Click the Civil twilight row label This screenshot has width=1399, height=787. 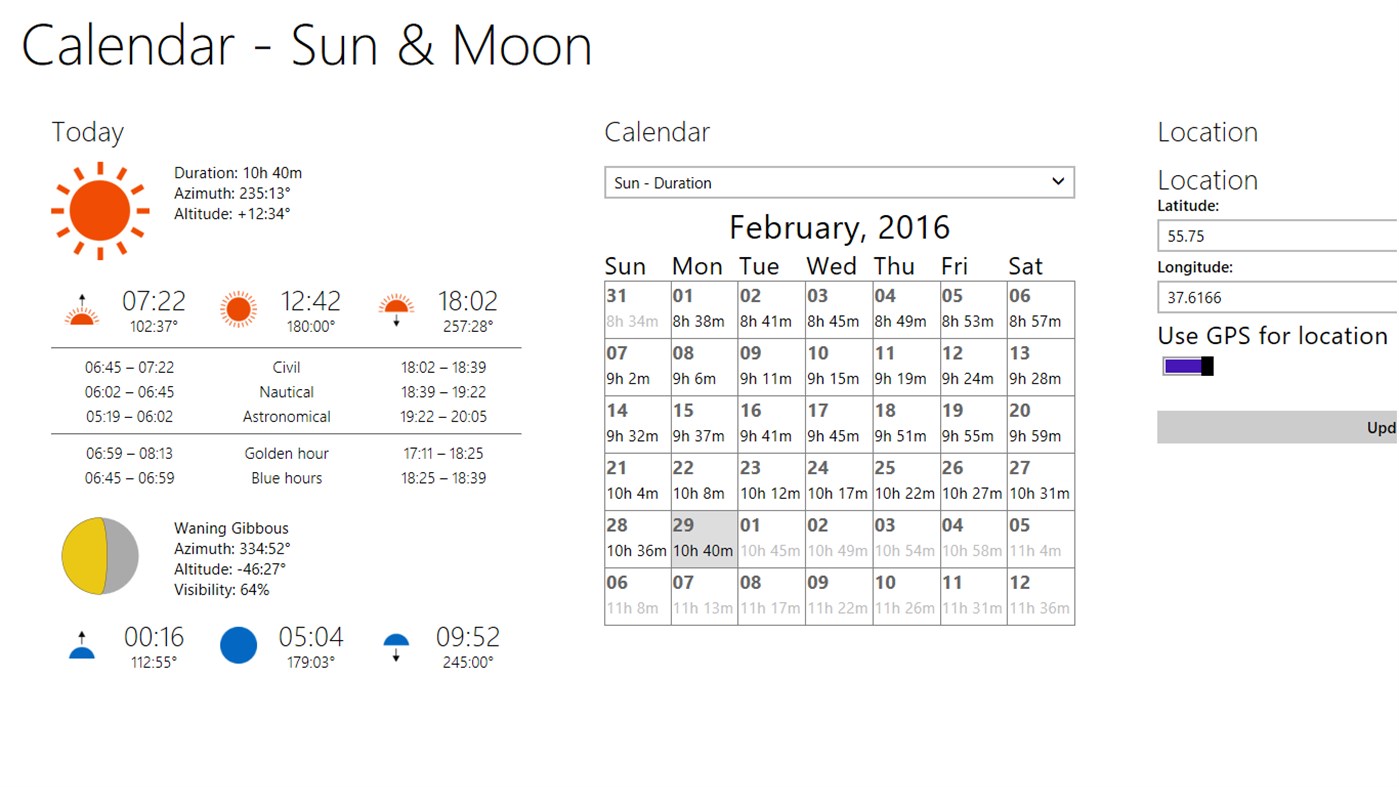point(286,367)
